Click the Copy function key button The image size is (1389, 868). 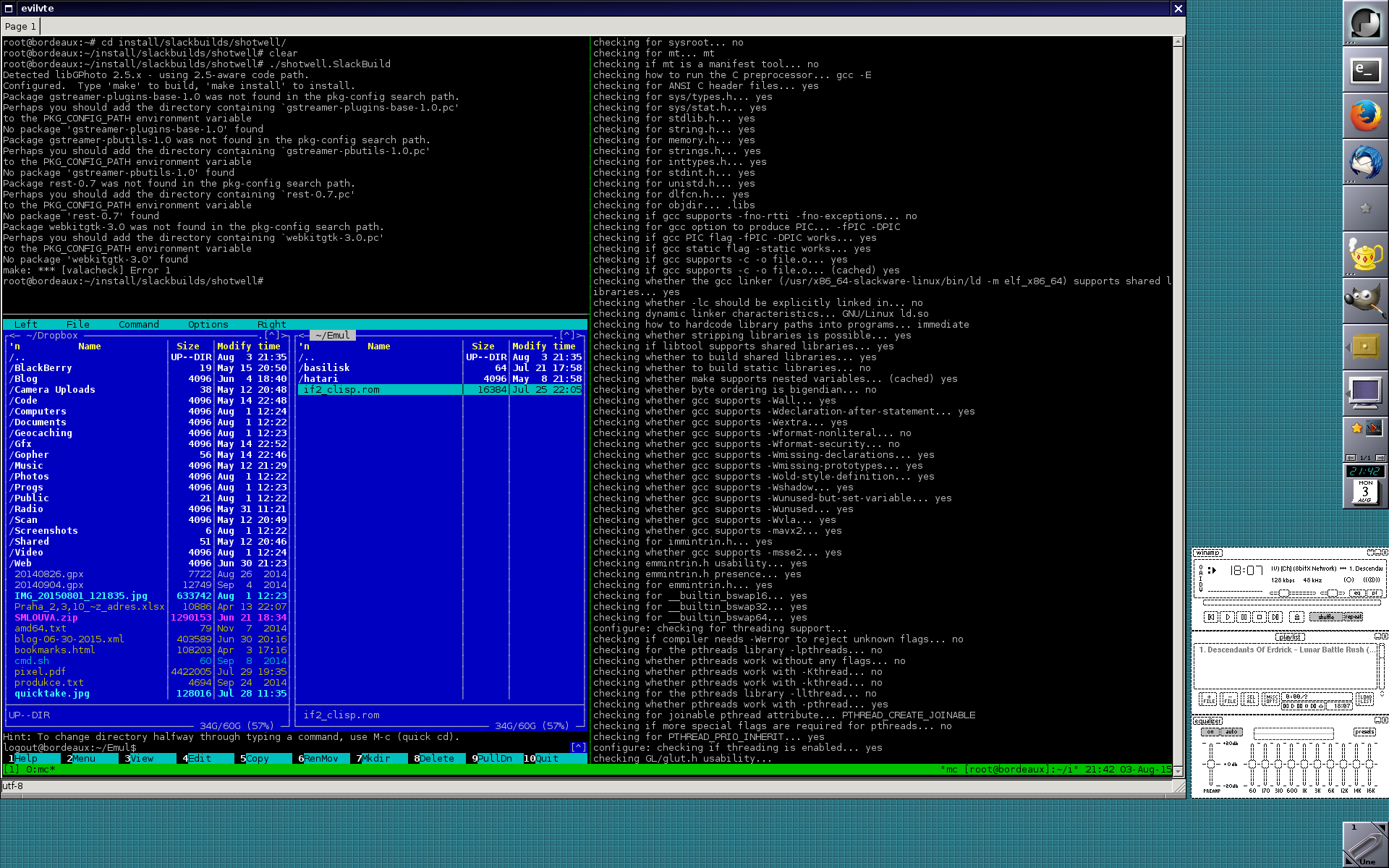[257, 758]
